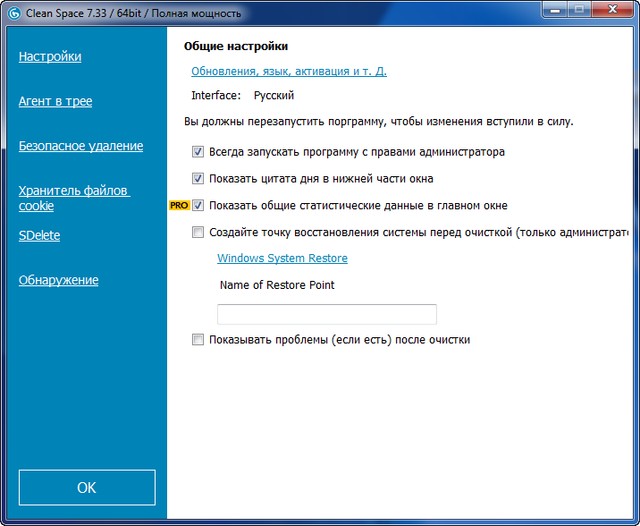This screenshot has width=640, height=526.
Task: Maximize the Clean Space window
Action: (x=579, y=10)
